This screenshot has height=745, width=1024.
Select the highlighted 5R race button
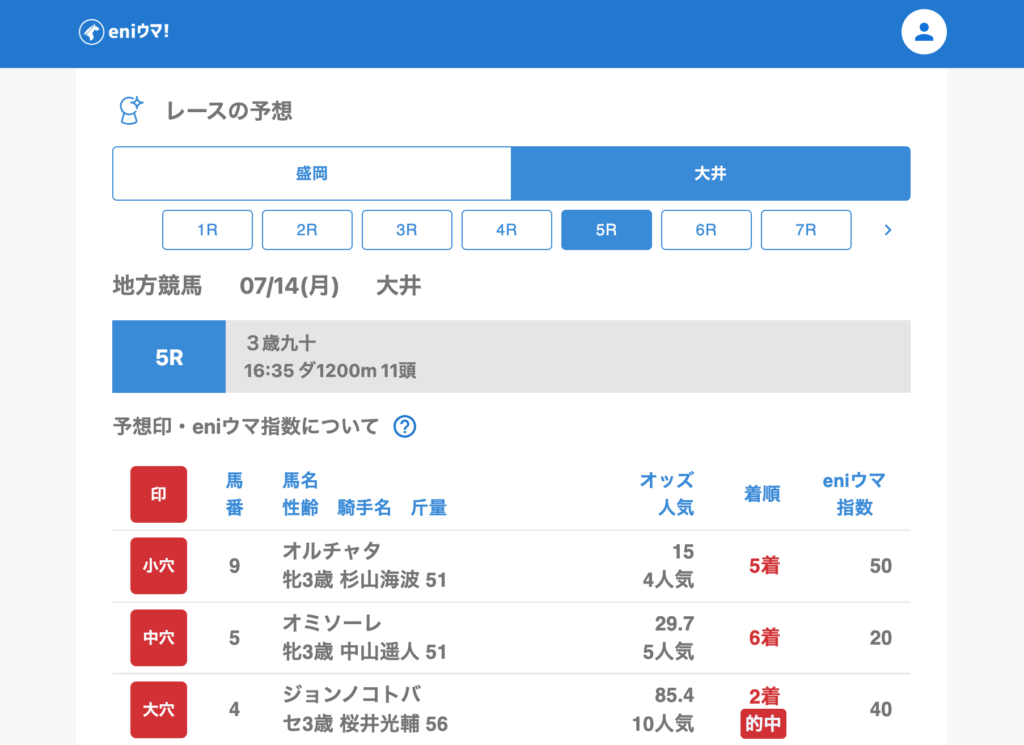click(x=606, y=230)
